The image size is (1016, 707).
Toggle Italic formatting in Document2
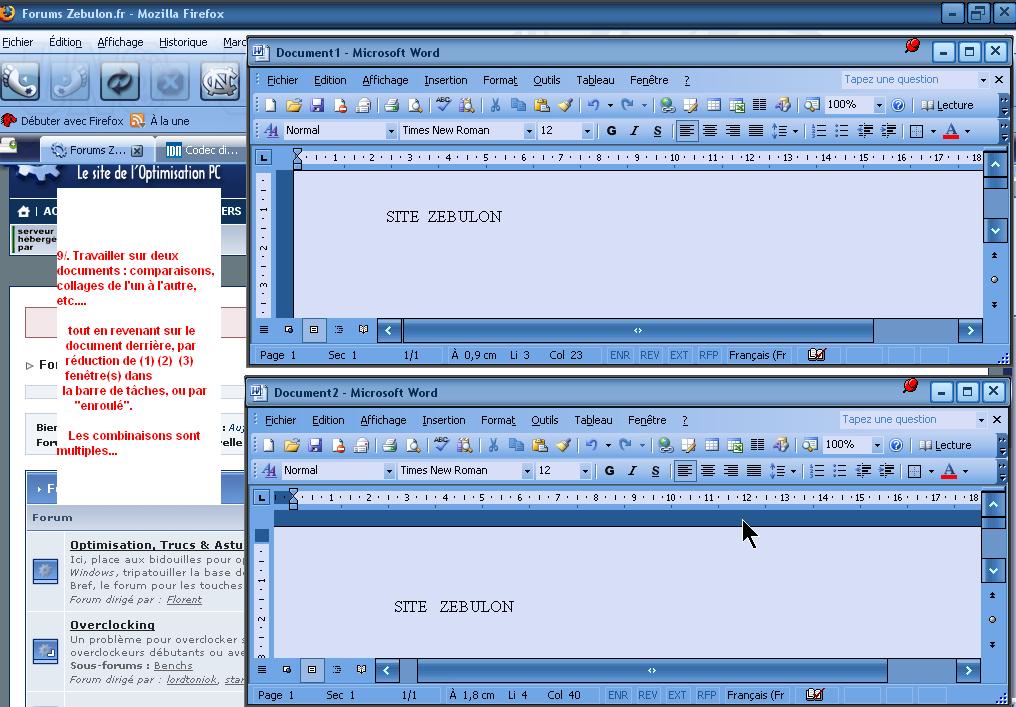(632, 471)
